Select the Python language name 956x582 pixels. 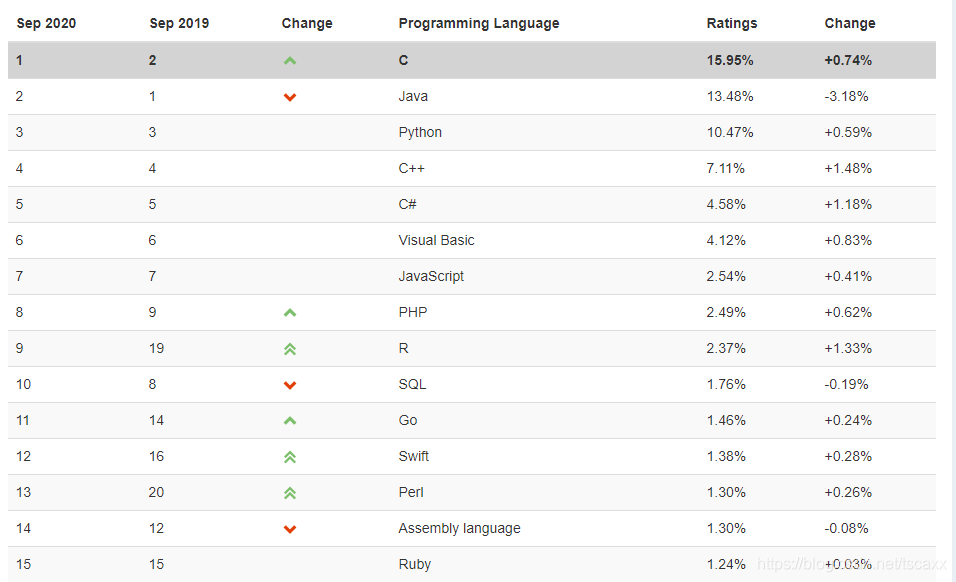[420, 132]
